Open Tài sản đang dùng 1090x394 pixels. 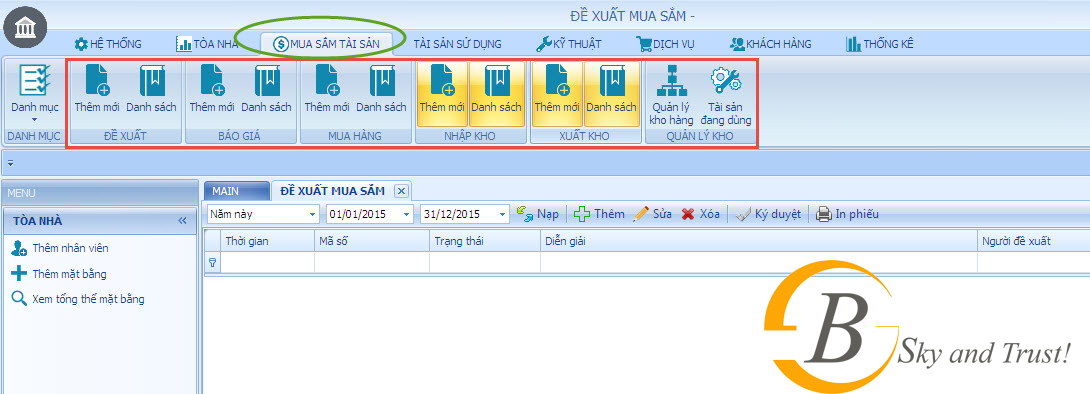[726, 94]
